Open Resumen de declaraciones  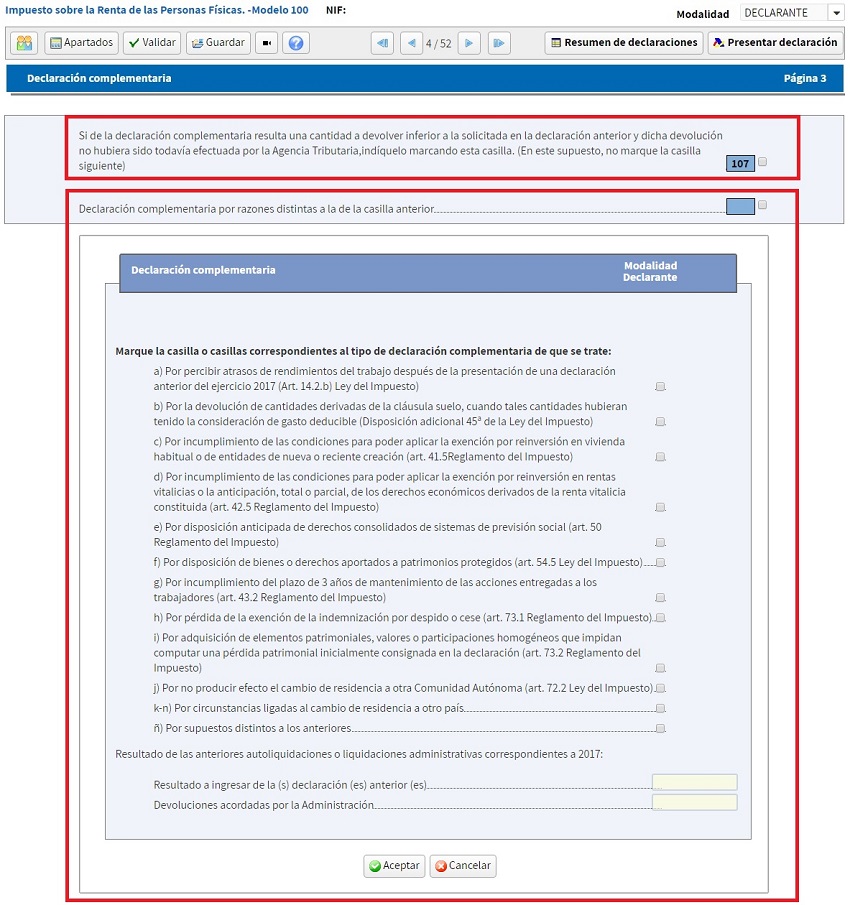(x=624, y=43)
